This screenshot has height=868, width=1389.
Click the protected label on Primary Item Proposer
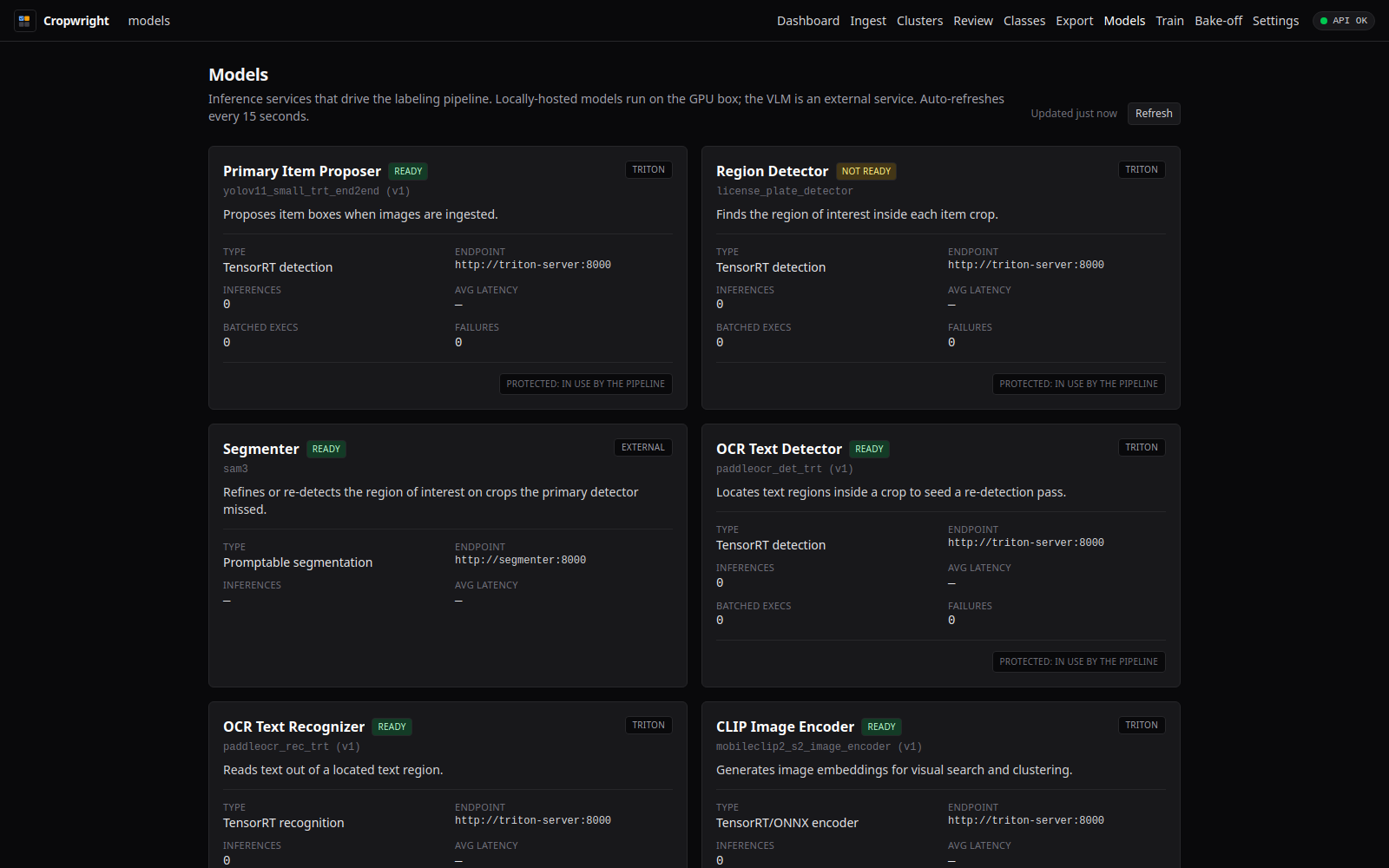pyautogui.click(x=586, y=384)
